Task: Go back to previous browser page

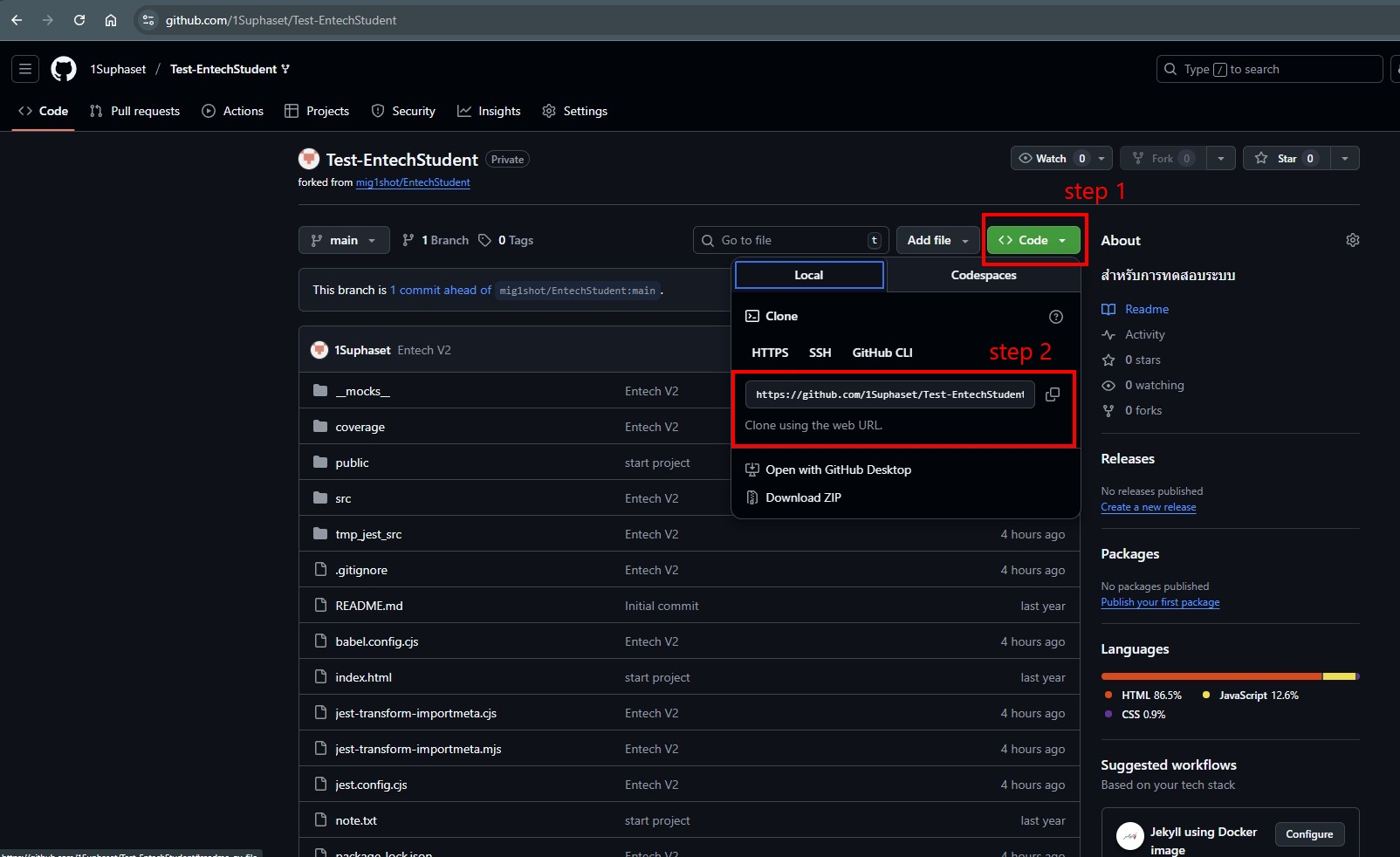Action: (x=17, y=20)
